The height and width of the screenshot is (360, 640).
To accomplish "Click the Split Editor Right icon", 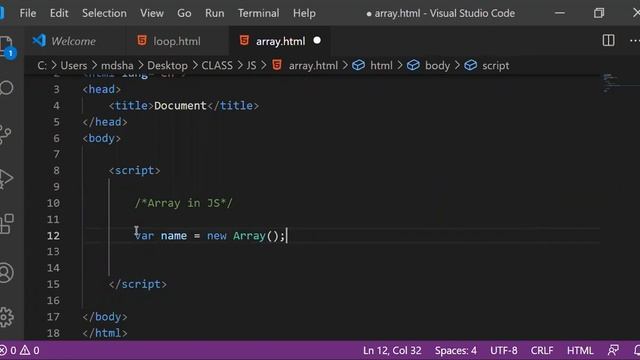I will click(x=608, y=40).
